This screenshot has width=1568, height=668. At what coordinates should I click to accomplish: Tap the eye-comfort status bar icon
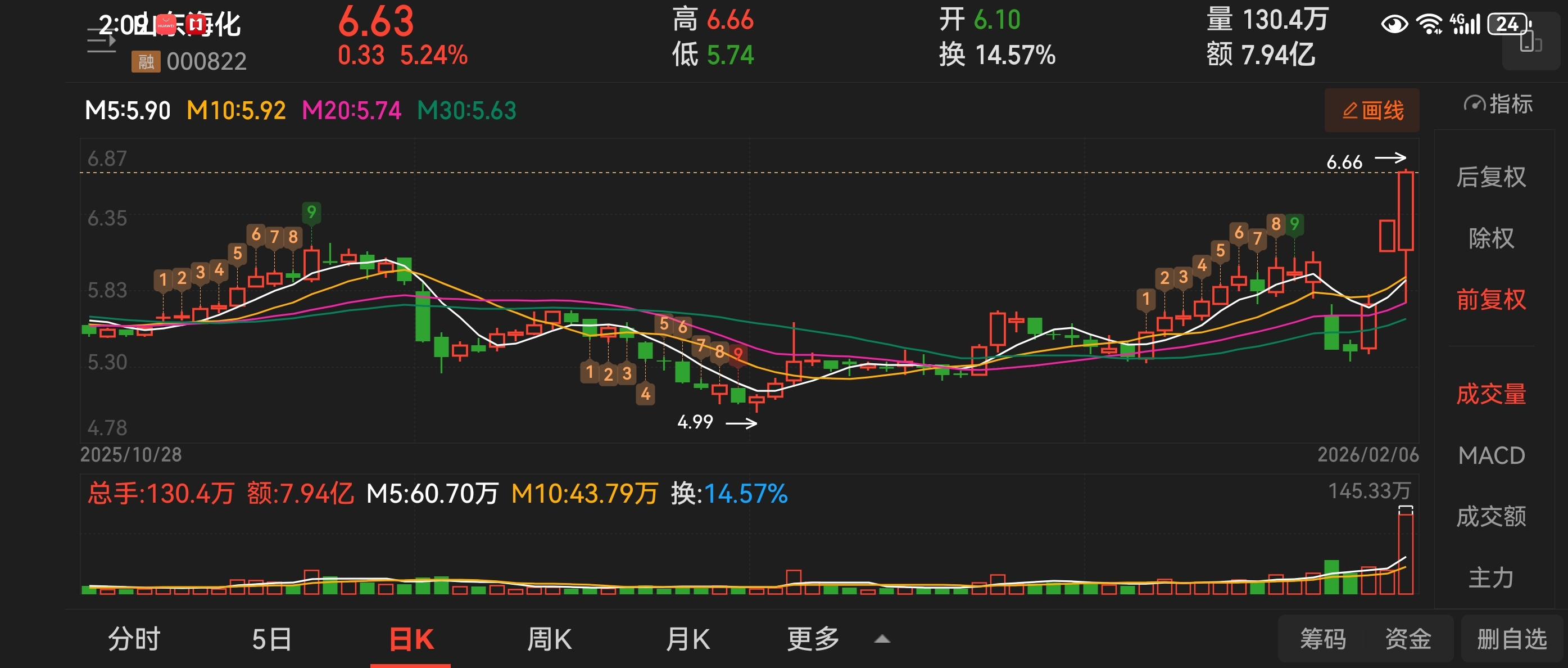(1394, 24)
